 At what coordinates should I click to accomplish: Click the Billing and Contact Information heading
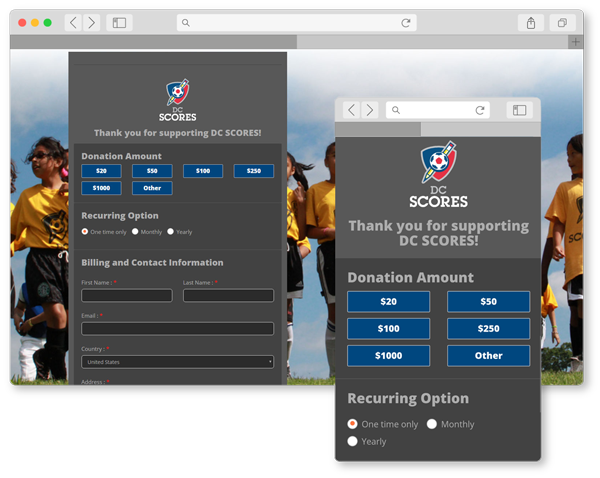point(152,263)
